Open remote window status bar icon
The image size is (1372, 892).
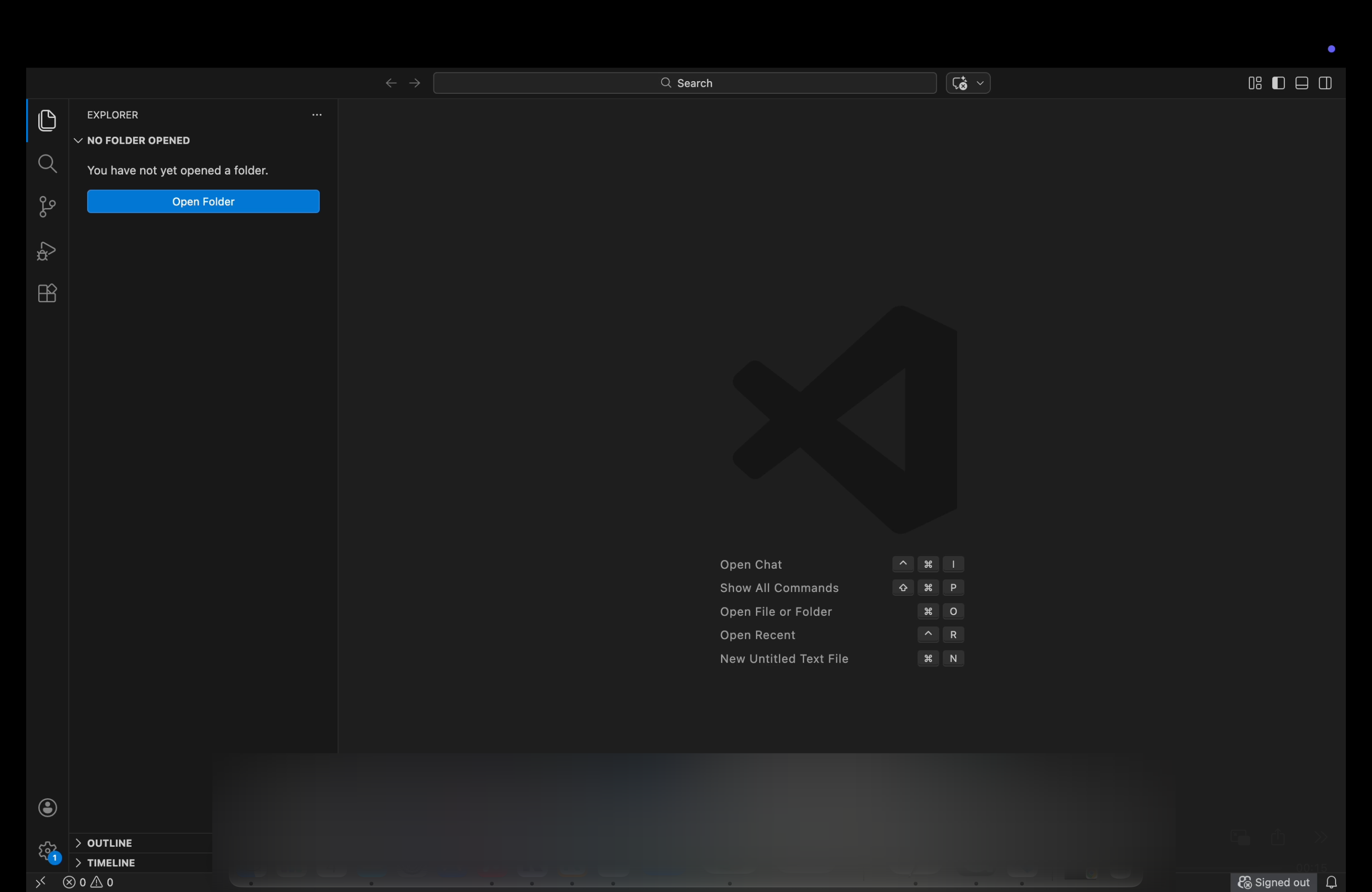pyautogui.click(x=40, y=882)
